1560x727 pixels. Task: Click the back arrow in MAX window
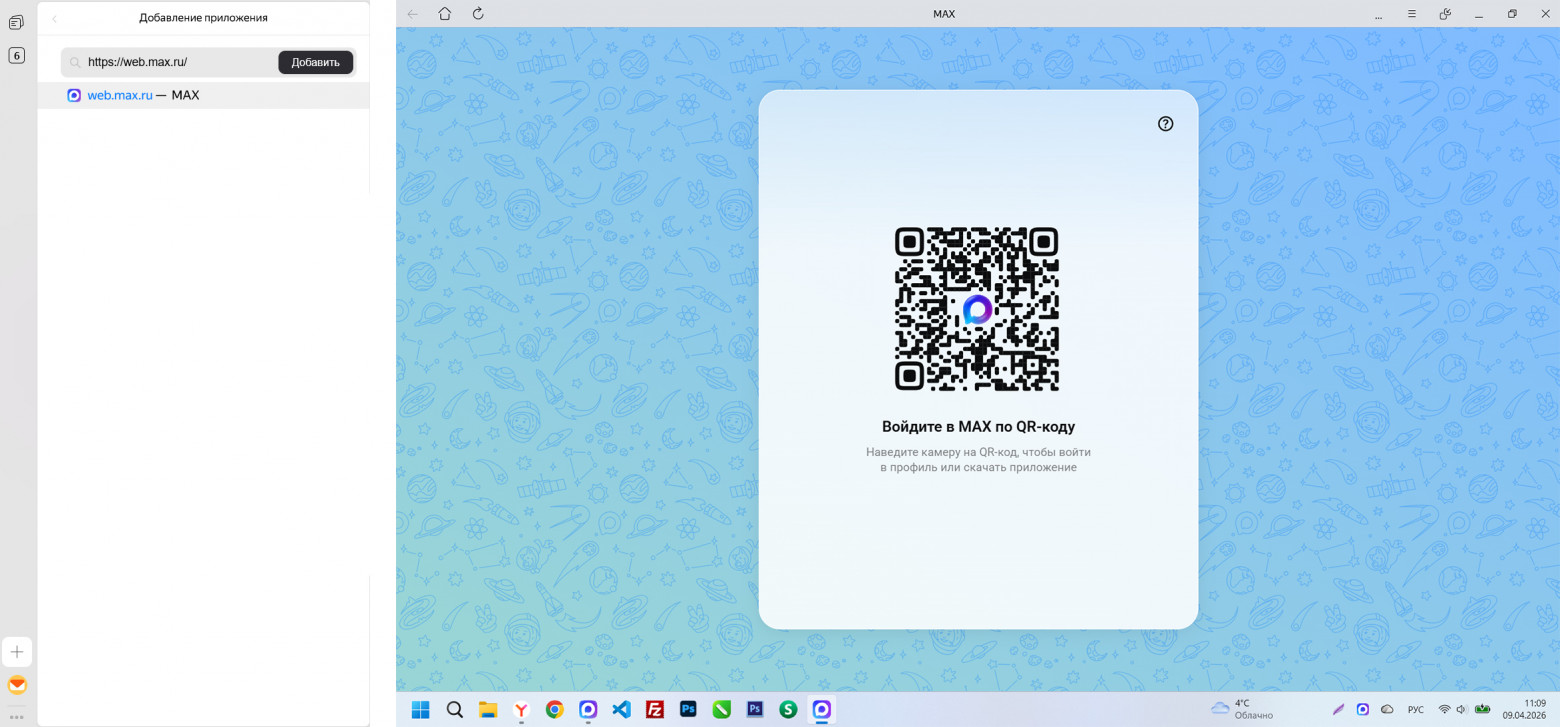pos(413,14)
